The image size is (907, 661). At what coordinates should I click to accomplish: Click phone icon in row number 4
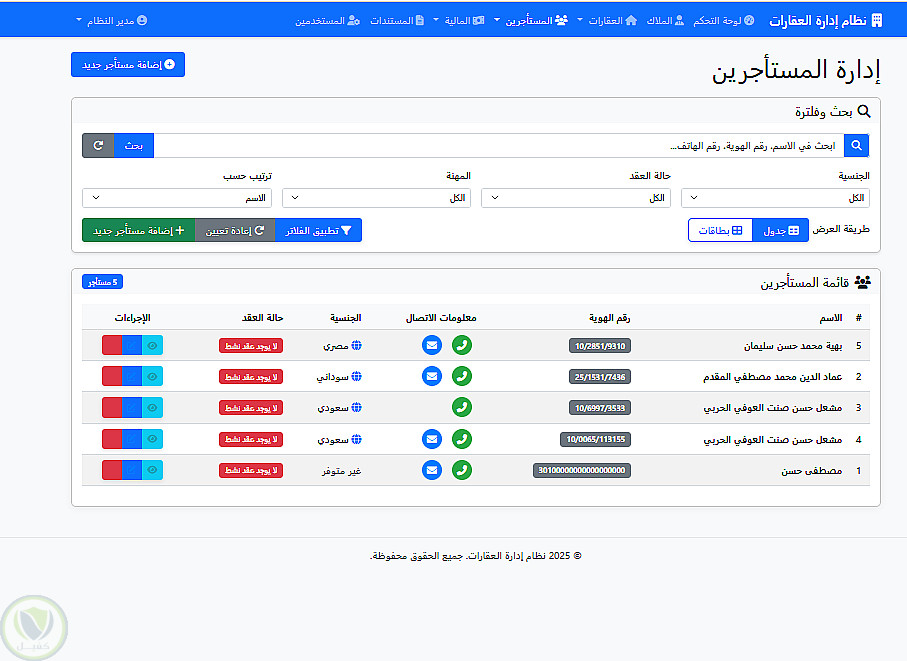[462, 439]
